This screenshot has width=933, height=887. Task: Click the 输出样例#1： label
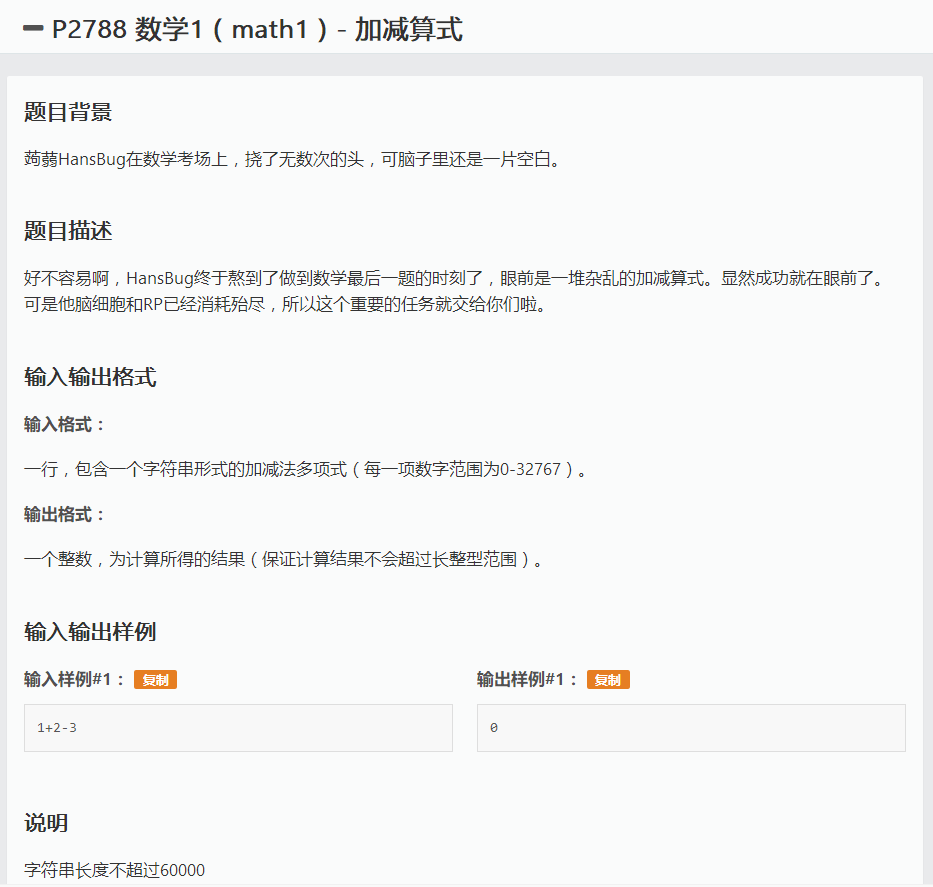coord(527,679)
